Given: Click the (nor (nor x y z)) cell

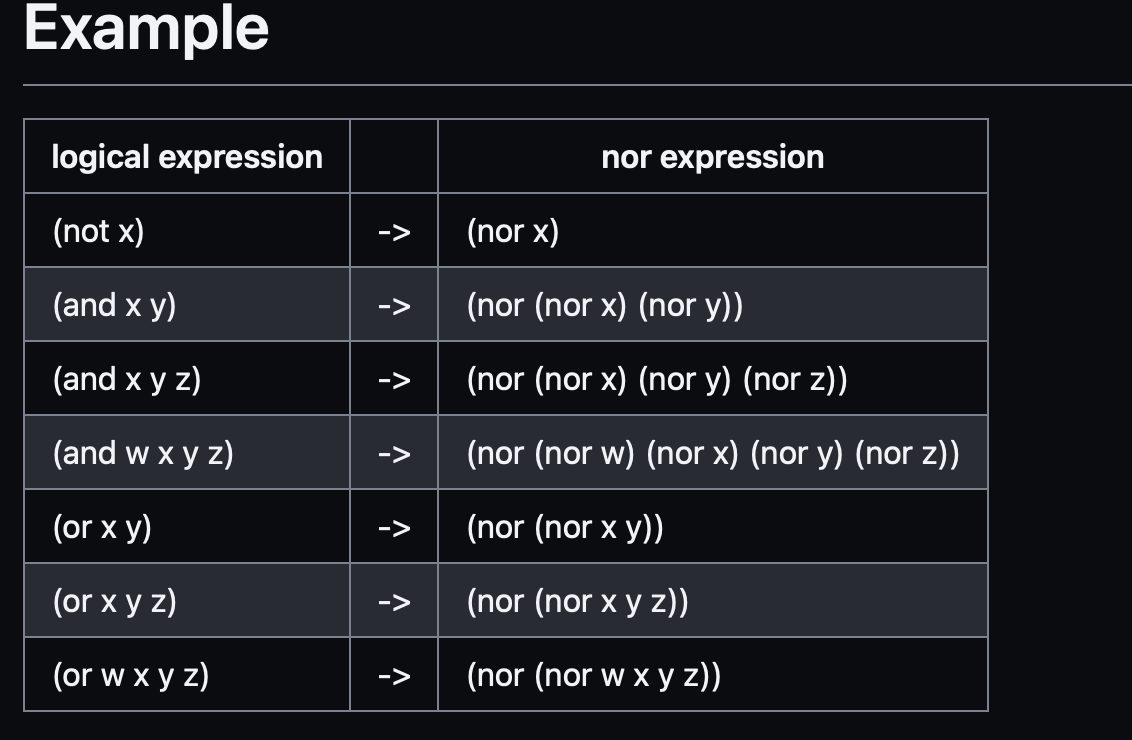Looking at the screenshot, I should [713, 601].
